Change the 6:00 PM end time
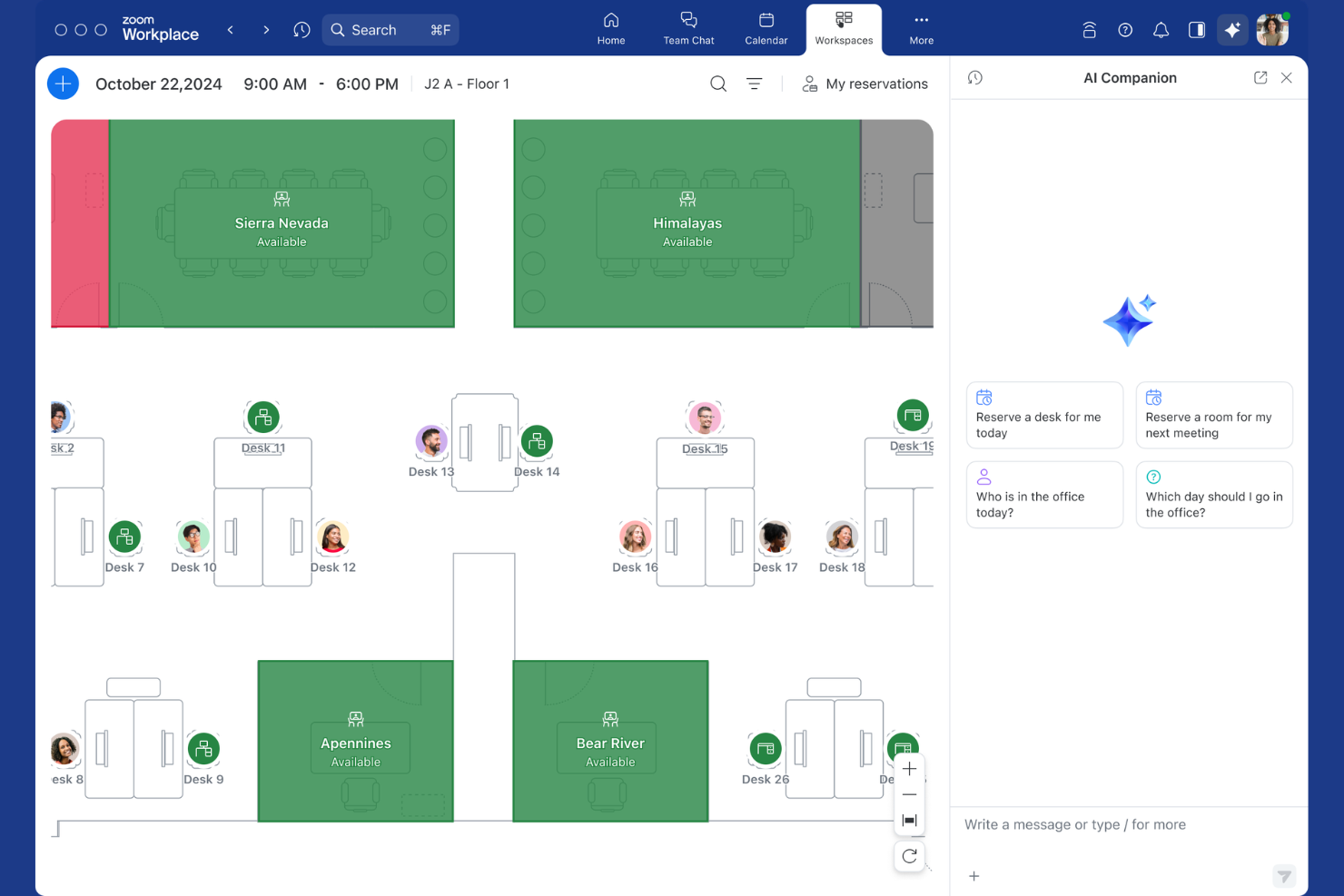Screen dimensions: 1344x896 pyautogui.click(x=367, y=84)
